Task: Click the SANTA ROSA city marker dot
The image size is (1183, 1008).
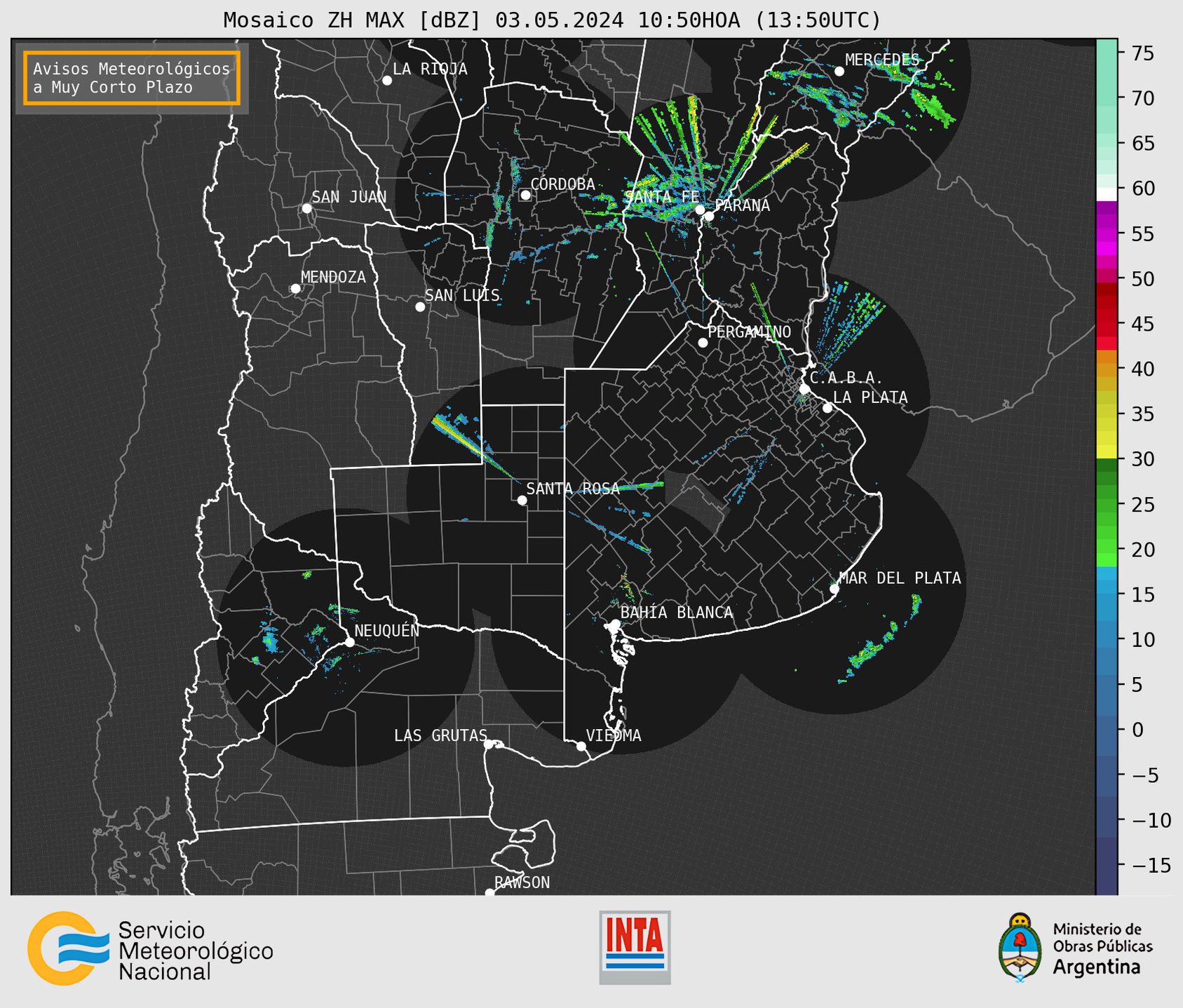Action: point(522,500)
